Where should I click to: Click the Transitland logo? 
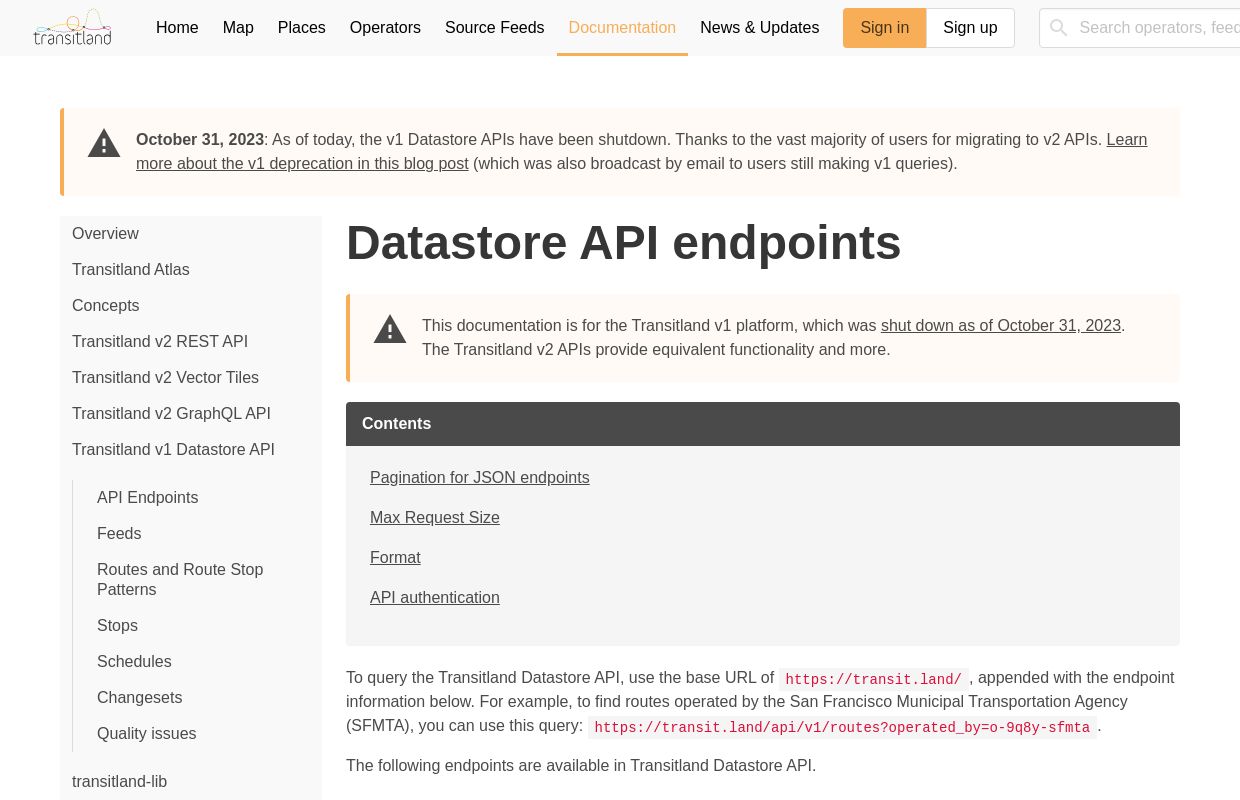72,28
